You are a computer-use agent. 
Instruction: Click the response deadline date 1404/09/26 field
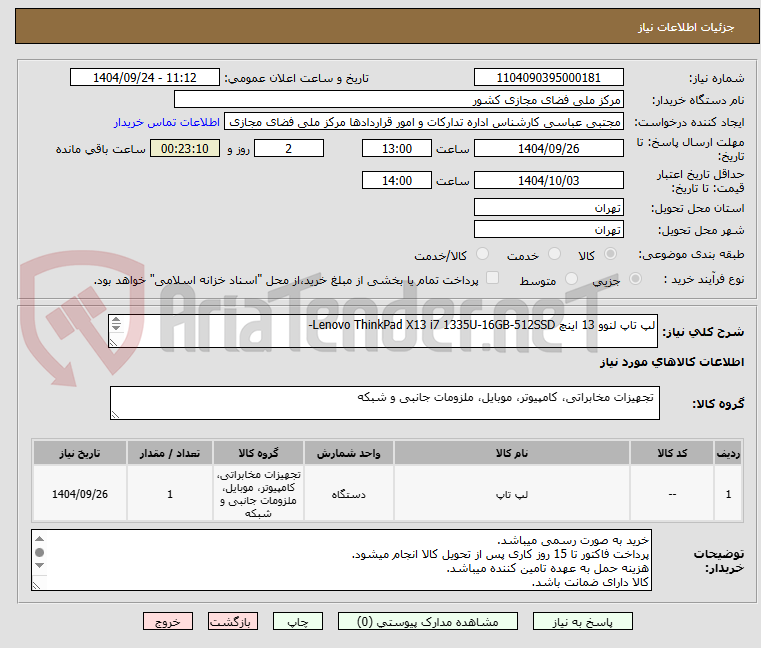pos(548,149)
